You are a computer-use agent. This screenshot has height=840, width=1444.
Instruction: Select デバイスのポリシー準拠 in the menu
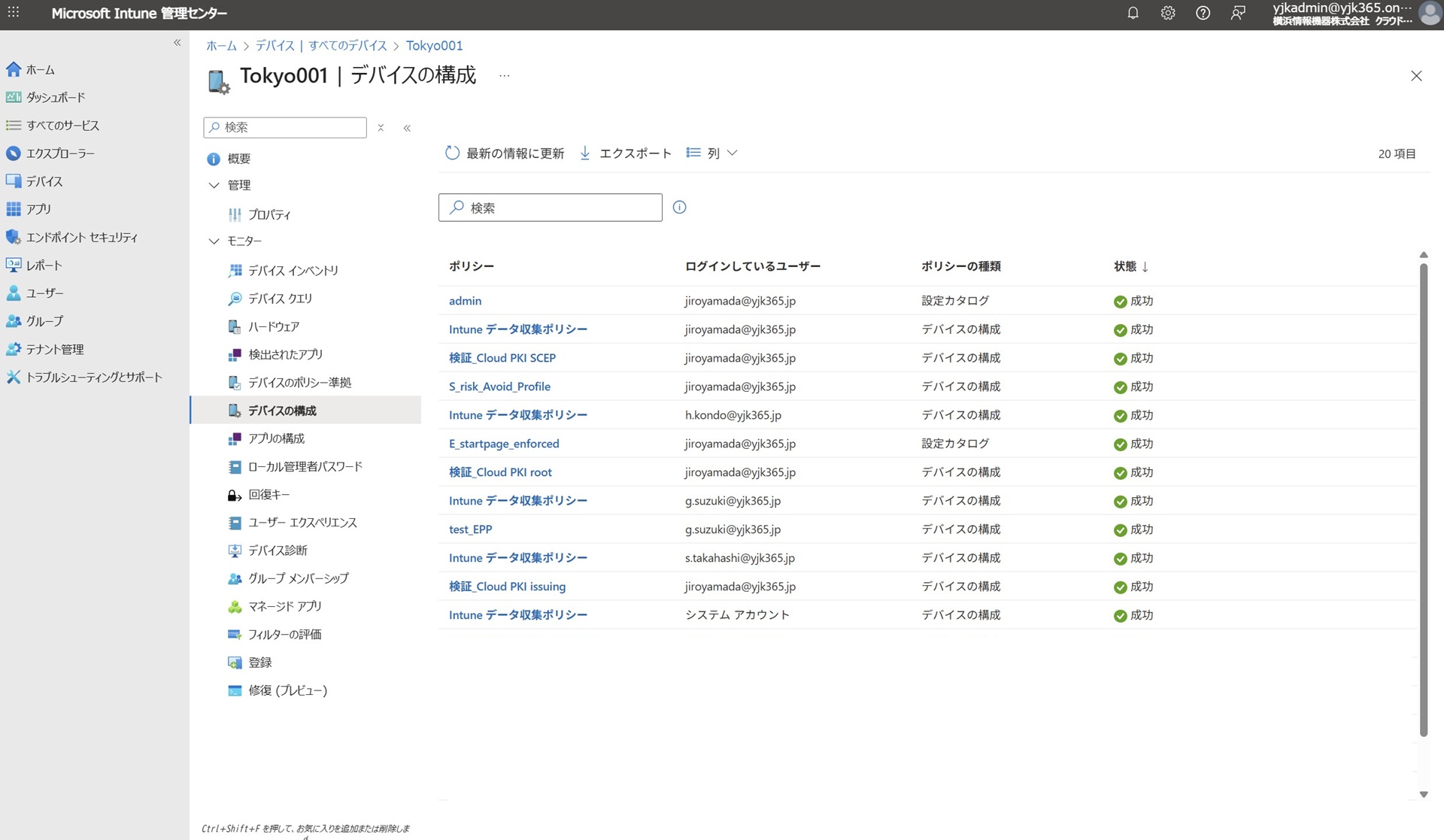tap(299, 383)
